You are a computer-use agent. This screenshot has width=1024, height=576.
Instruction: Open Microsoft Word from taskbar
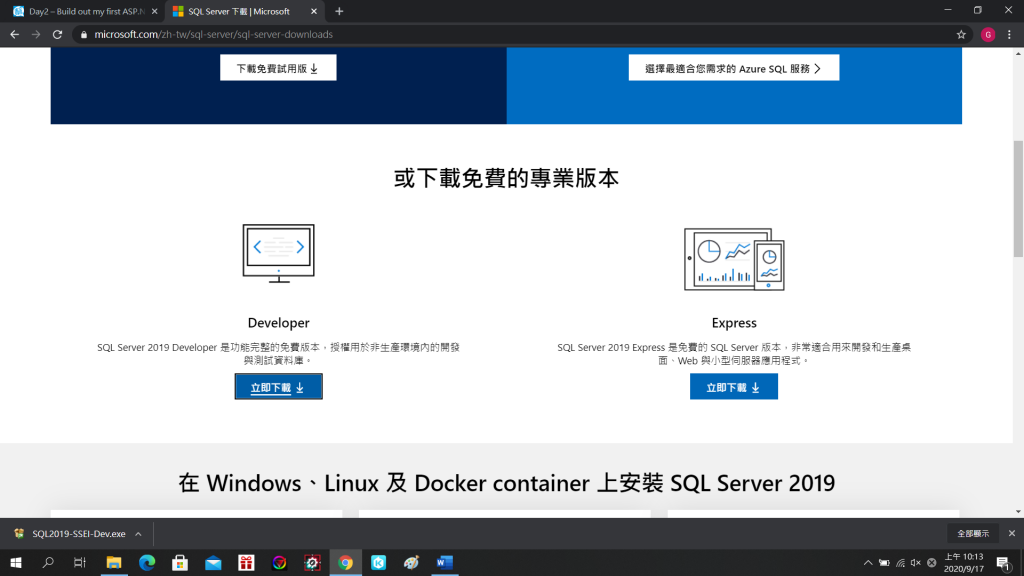click(445, 562)
